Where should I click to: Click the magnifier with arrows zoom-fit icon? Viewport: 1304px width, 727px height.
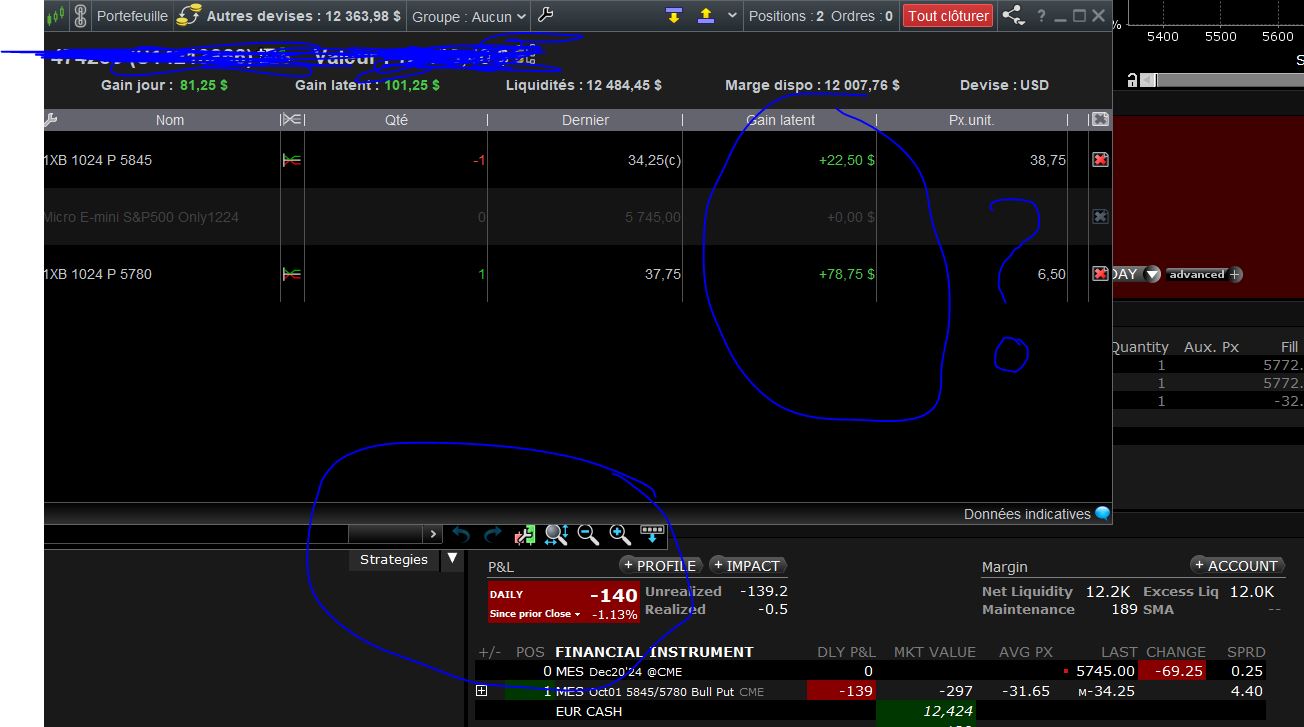[x=557, y=535]
